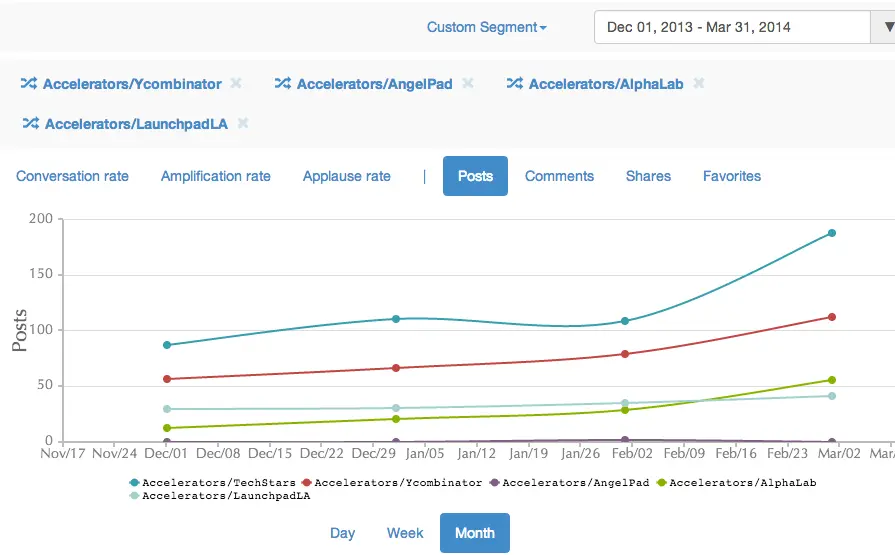Click TechStars data point at Mar/02
This screenshot has width=895, height=555.
click(831, 233)
